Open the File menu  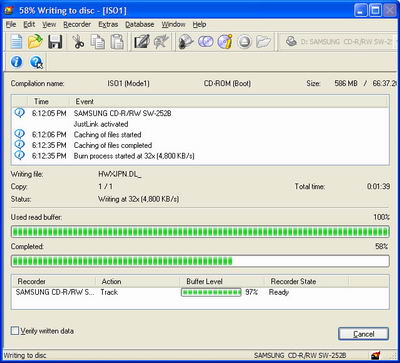point(11,24)
